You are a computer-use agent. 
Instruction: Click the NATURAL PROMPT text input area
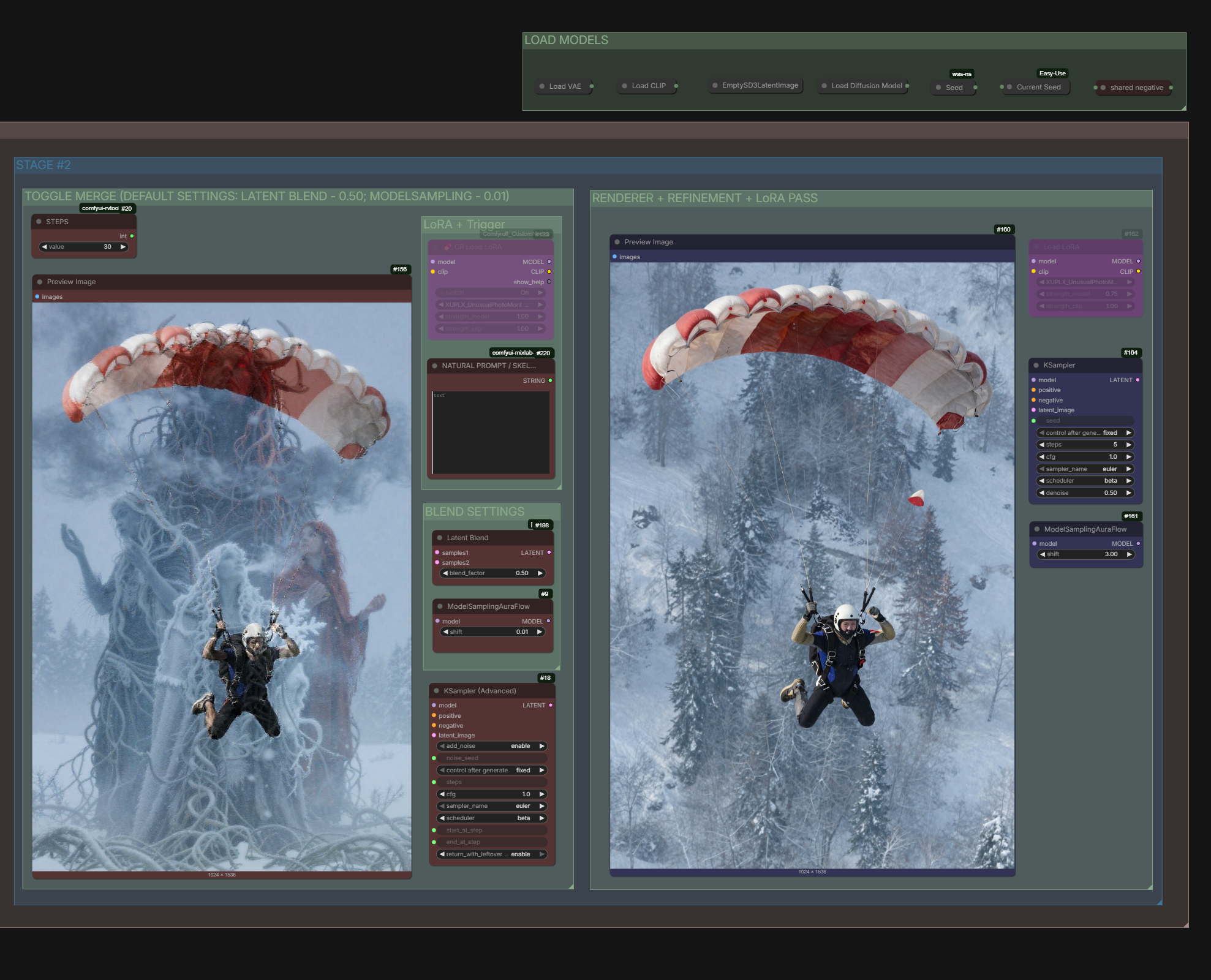(491, 432)
